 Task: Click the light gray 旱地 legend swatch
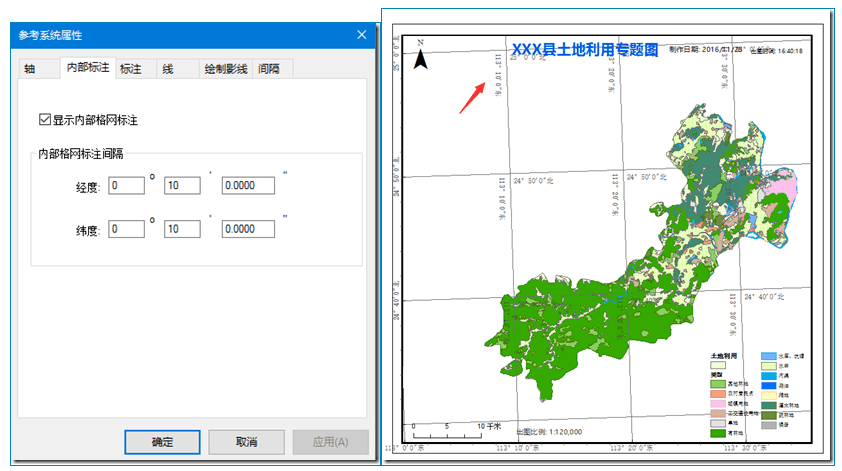(x=718, y=423)
